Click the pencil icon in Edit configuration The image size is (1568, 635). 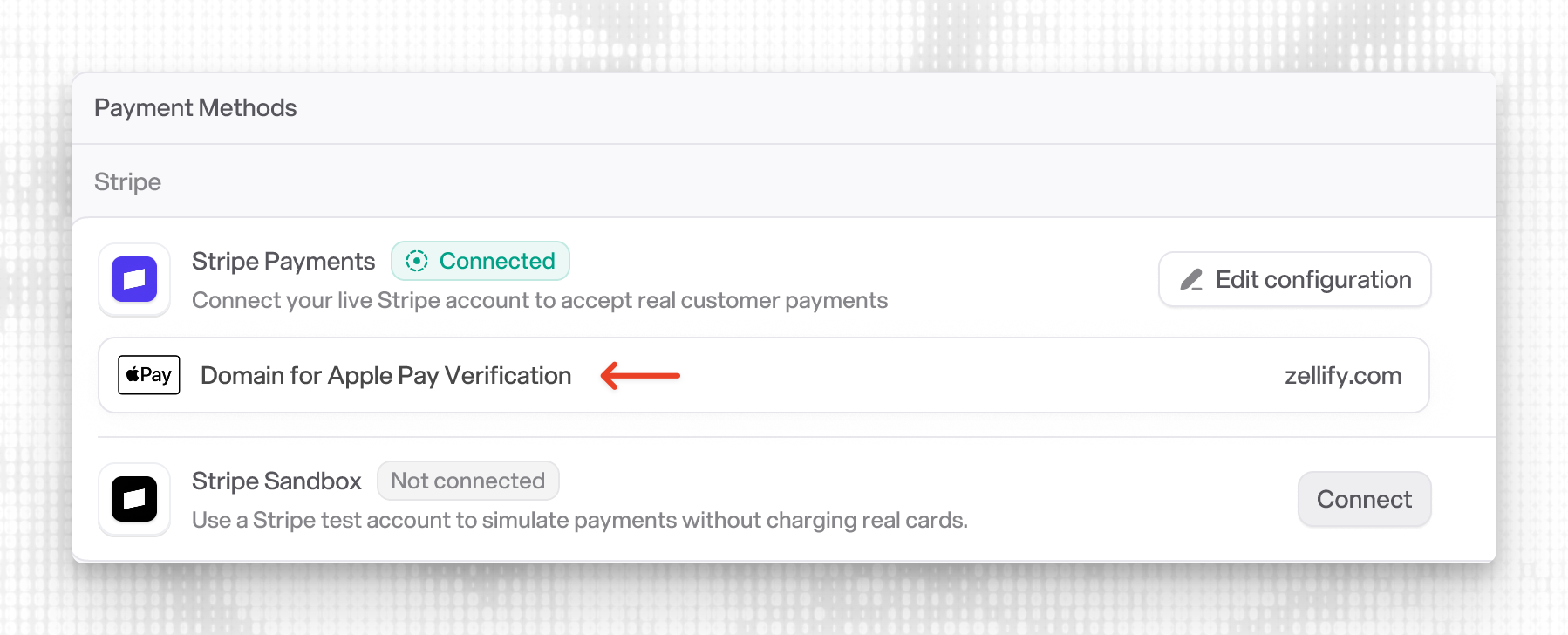point(1191,280)
